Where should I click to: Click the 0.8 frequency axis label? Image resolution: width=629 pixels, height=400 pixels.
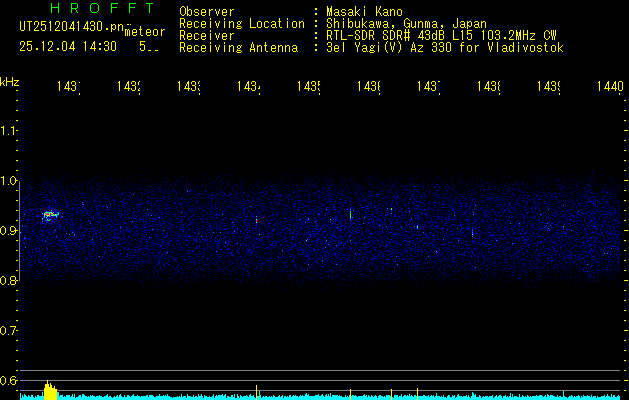point(9,281)
